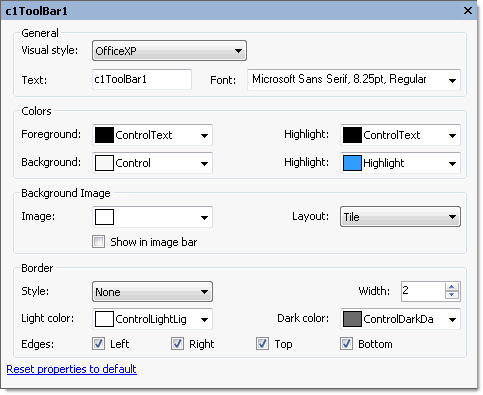This screenshot has width=483, height=395.
Task: Increase border Width with up arrow
Action: pos(452,287)
